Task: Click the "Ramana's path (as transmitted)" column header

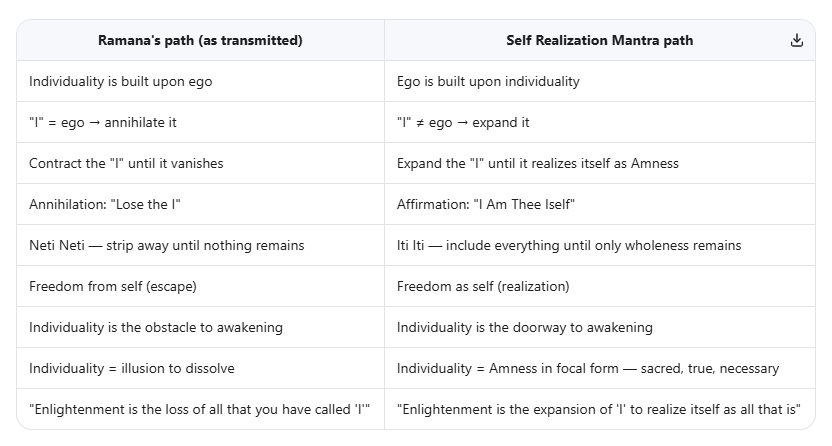Action: pyautogui.click(x=200, y=41)
